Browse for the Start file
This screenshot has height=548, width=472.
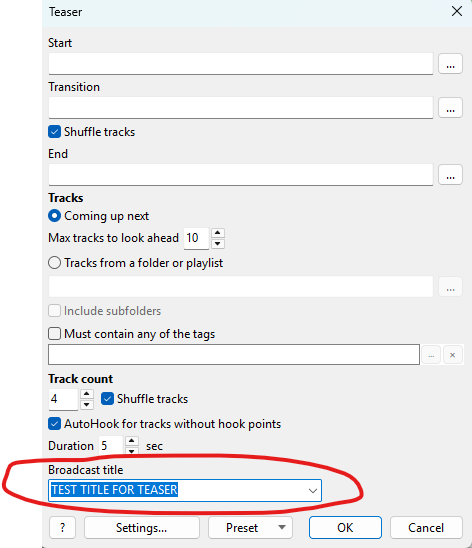click(x=450, y=64)
